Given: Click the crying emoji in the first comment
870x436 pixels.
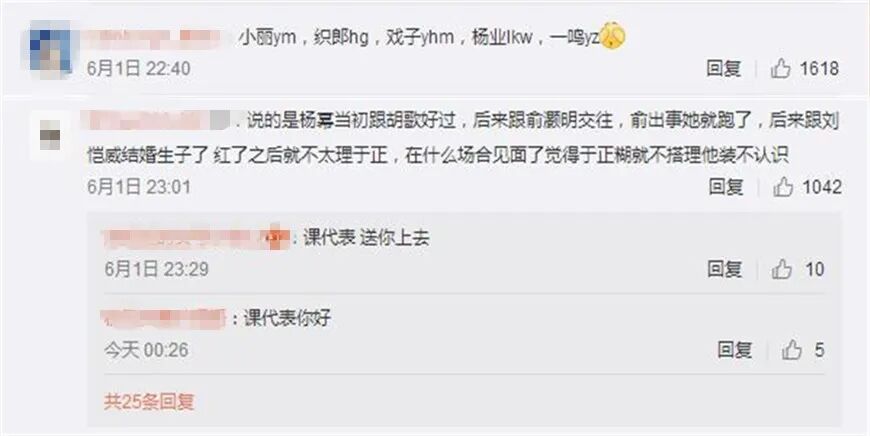Looking at the screenshot, I should 613,37.
